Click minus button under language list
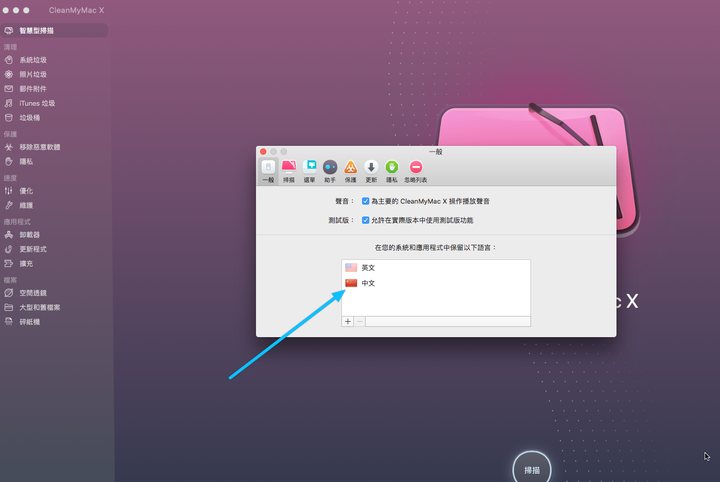Image resolution: width=720 pixels, height=482 pixels. [360, 321]
